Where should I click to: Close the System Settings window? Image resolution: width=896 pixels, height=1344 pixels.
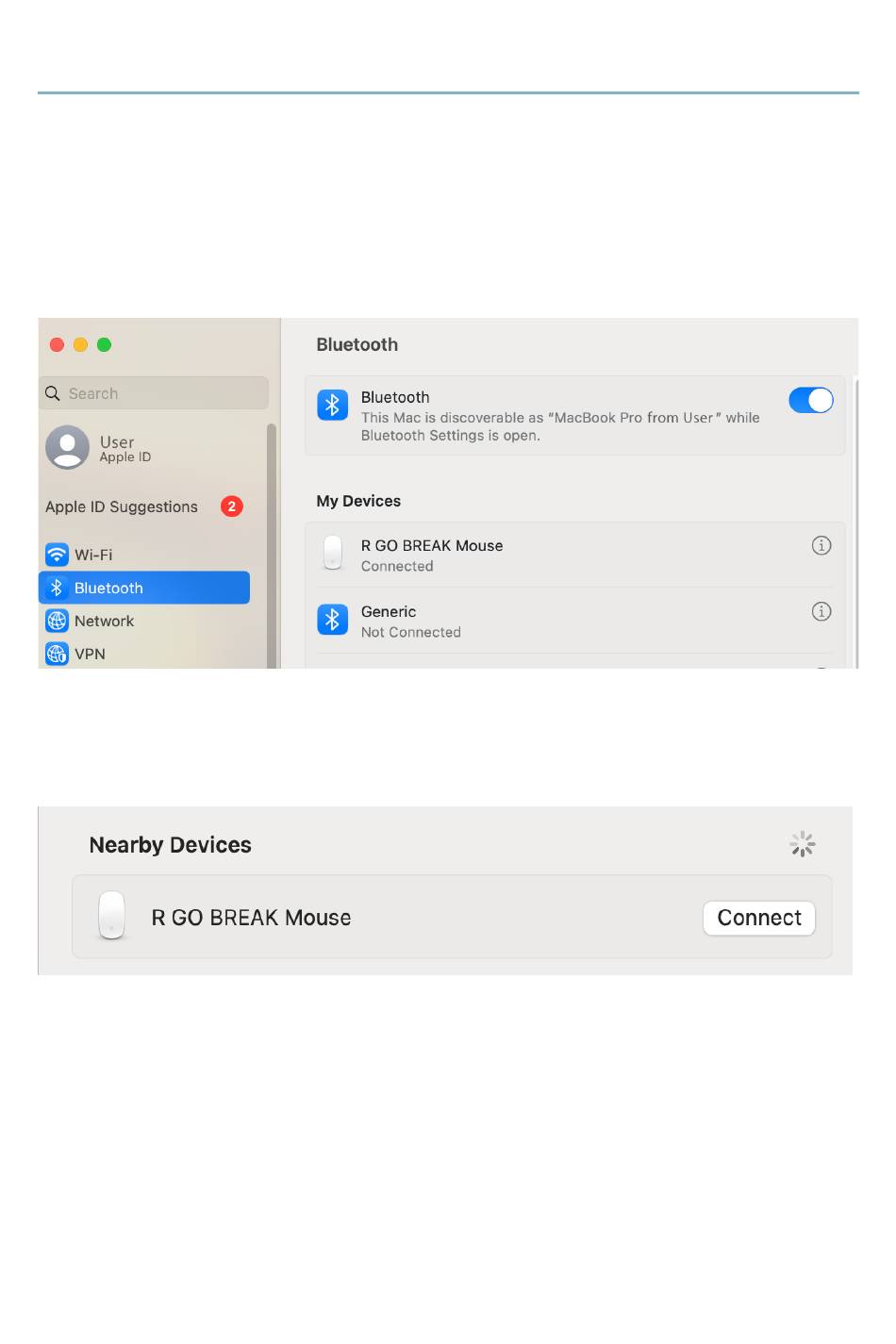[x=57, y=345]
